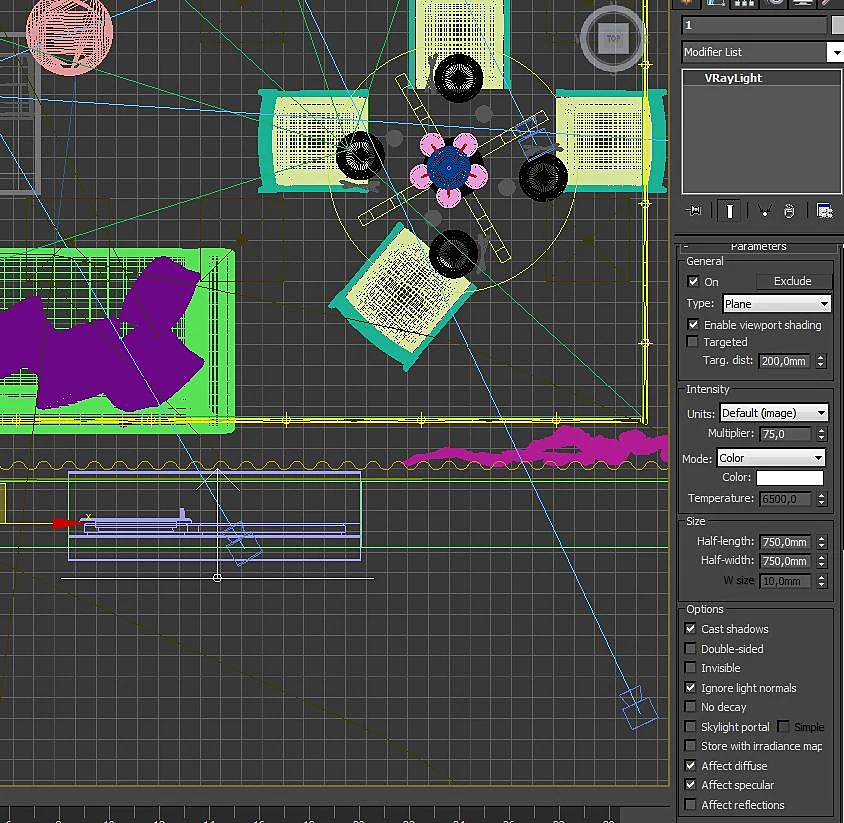Select VRayLight in modifier stack
844x823 pixels.
coord(733,78)
